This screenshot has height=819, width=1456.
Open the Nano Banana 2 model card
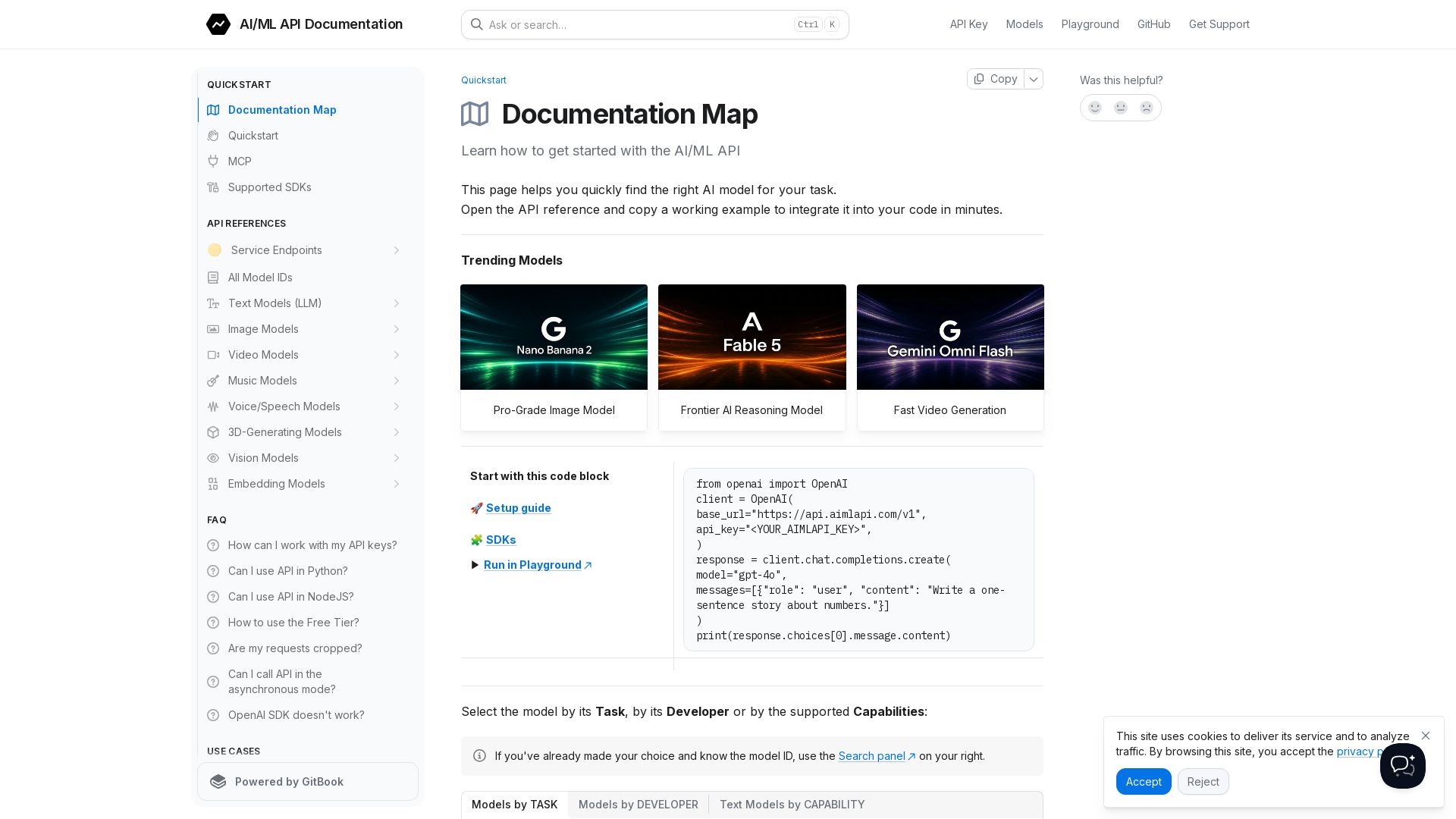[x=554, y=358]
